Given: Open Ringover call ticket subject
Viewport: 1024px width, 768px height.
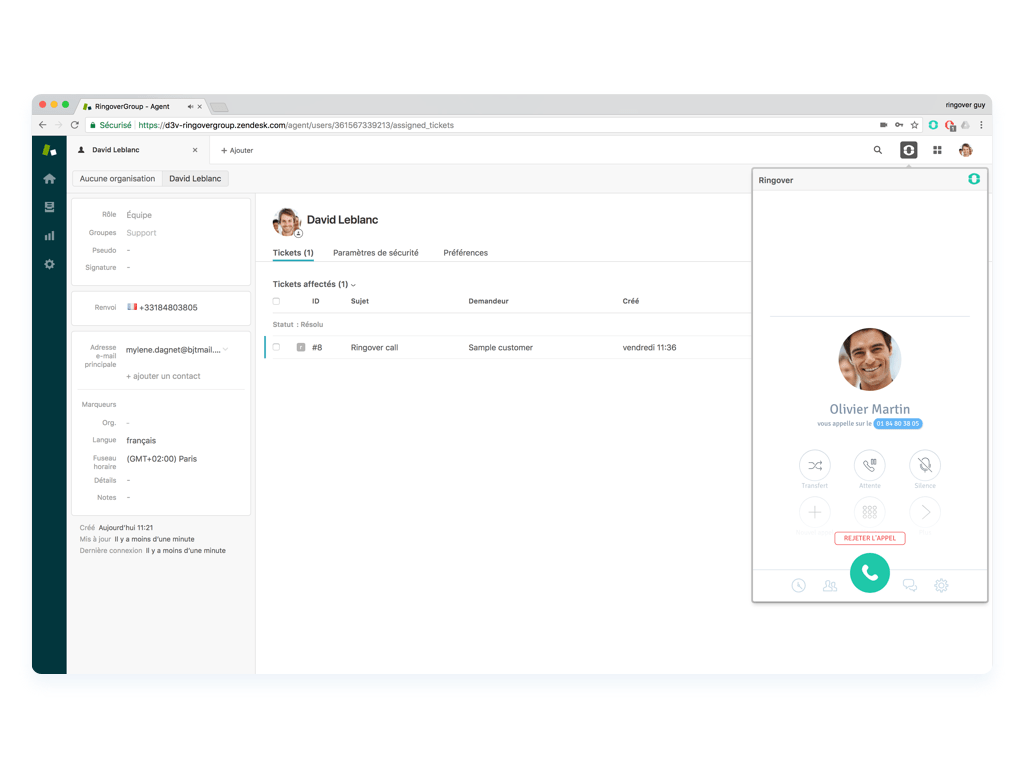Looking at the screenshot, I should click(374, 347).
